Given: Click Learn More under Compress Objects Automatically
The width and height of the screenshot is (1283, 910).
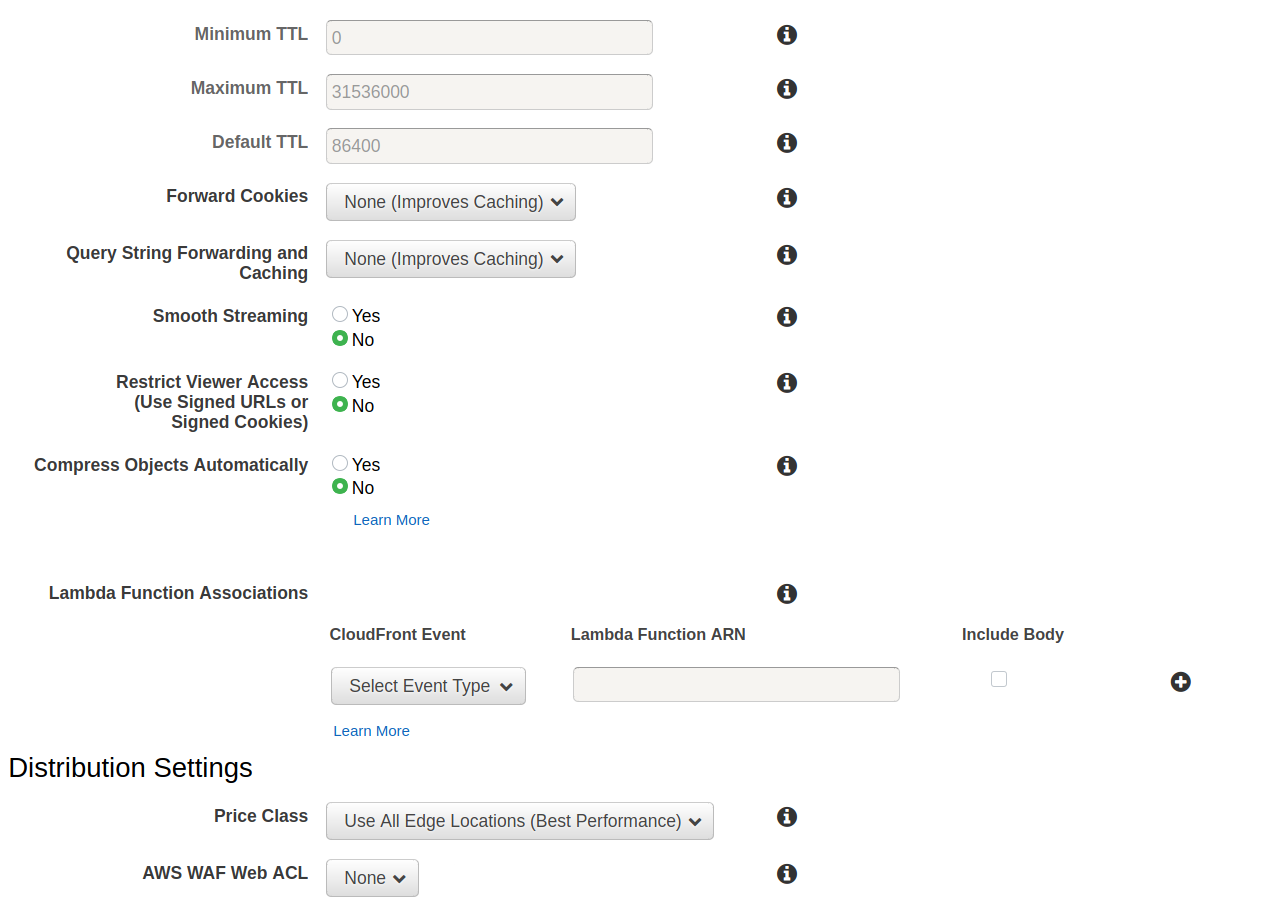Looking at the screenshot, I should (x=391, y=520).
